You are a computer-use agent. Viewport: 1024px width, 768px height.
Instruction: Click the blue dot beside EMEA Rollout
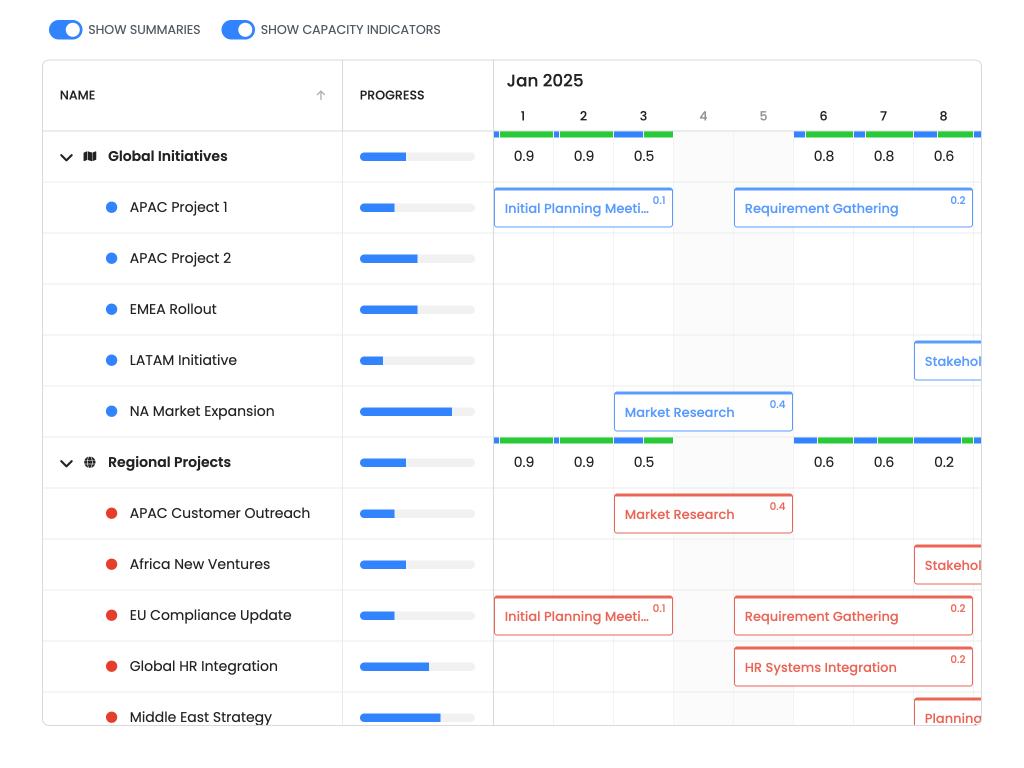coord(112,309)
